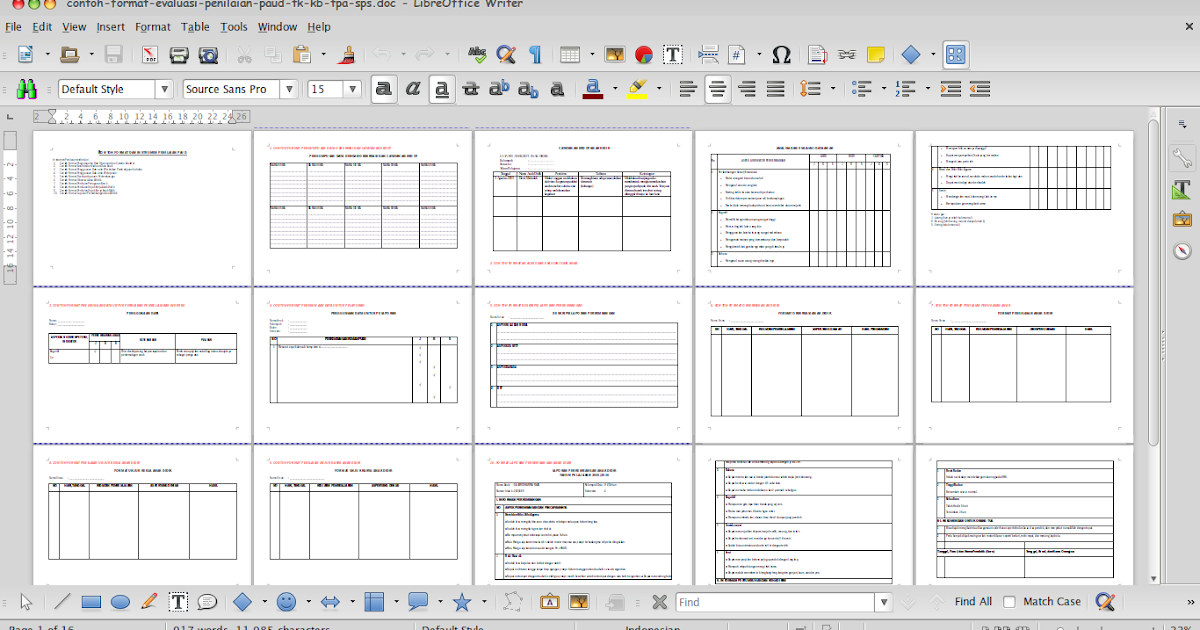Insert a field with the page number icon
Viewport: 1200px width, 630px height.
click(x=738, y=54)
